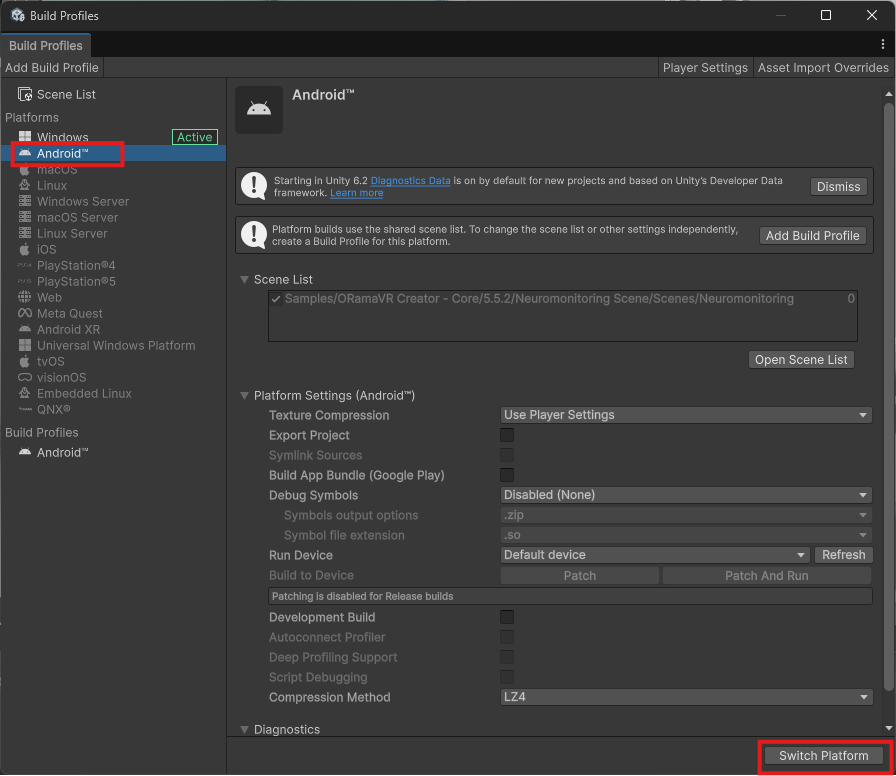The image size is (896, 776).
Task: Enable the Export Project checkbox
Action: (x=507, y=435)
